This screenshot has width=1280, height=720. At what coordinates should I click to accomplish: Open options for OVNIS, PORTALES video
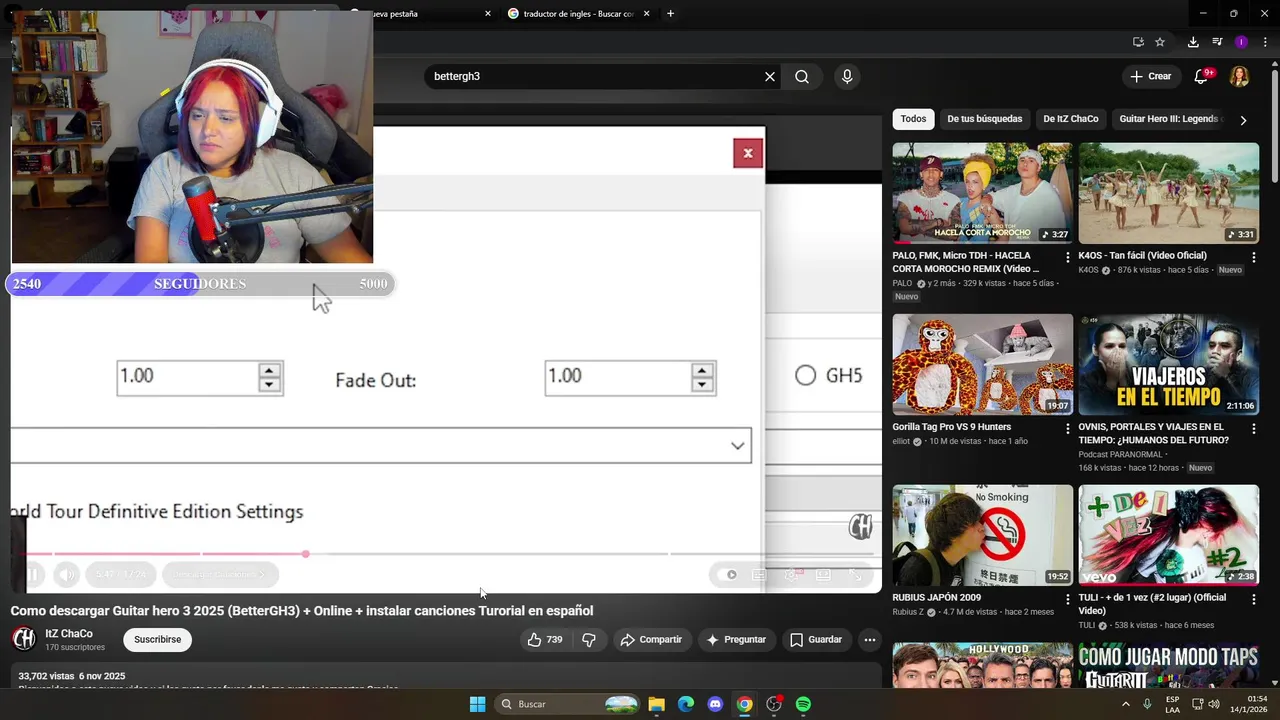[1254, 429]
